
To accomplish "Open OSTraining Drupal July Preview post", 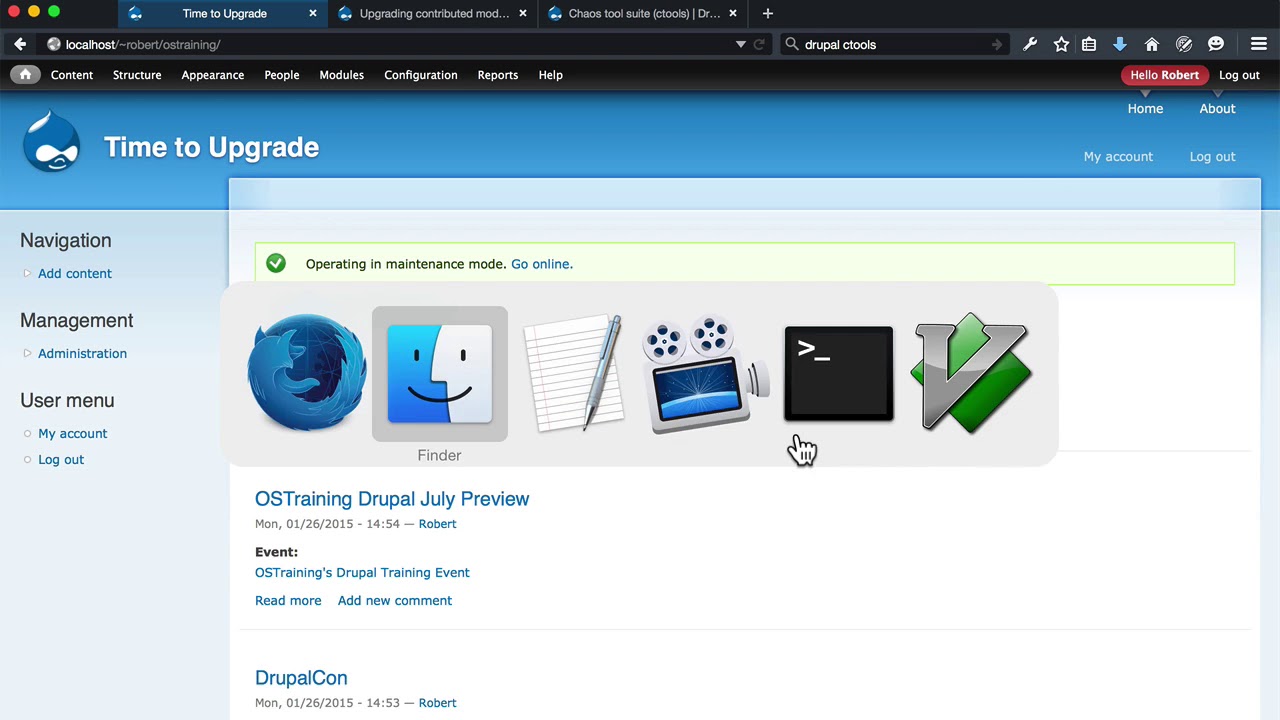I will point(392,498).
